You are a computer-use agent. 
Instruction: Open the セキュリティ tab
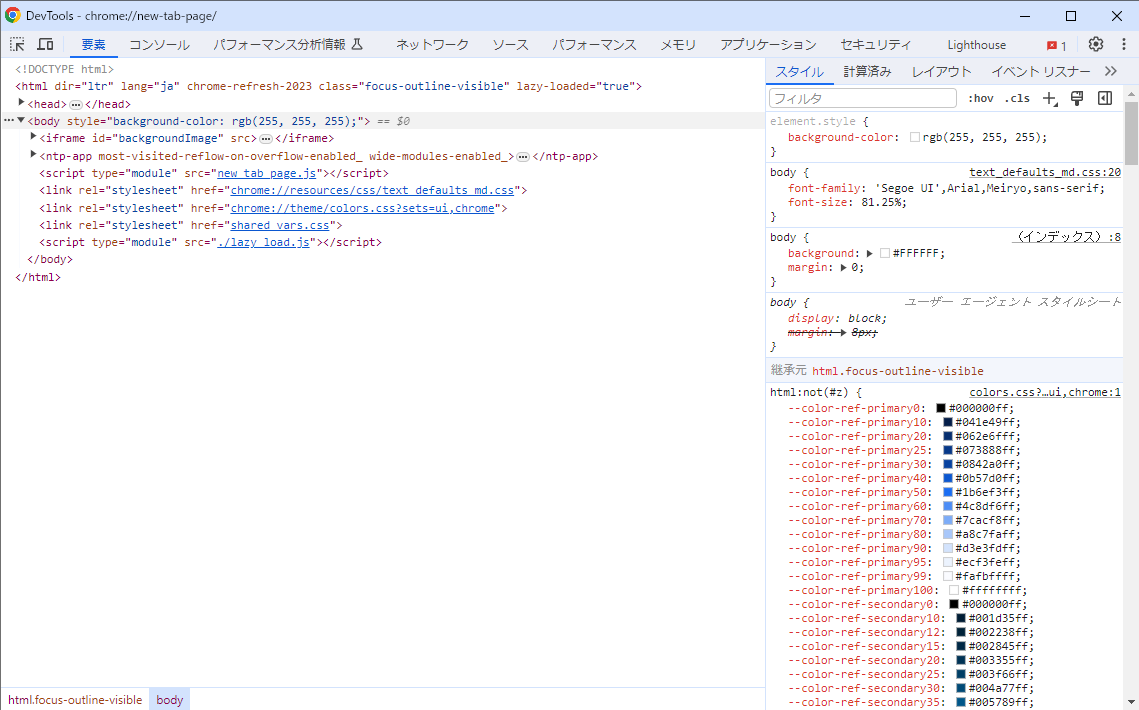(875, 44)
